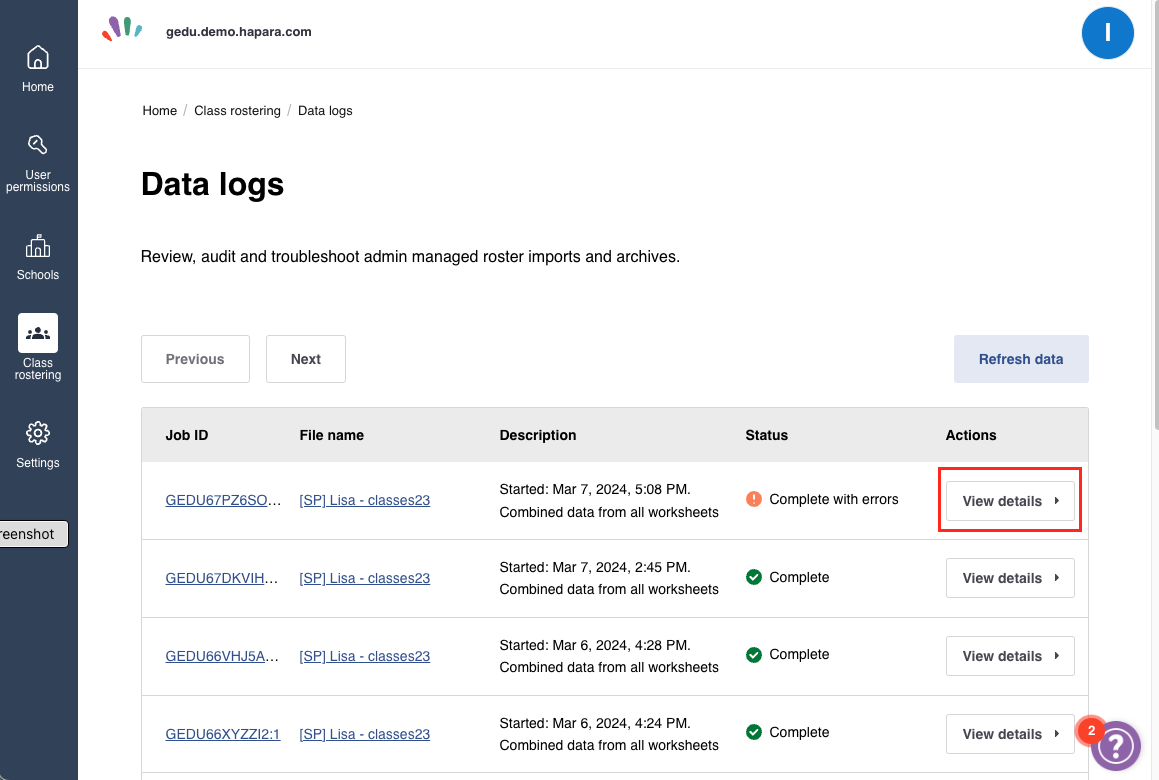Open the user profile avatar
The image size is (1159, 780).
pos(1107,33)
